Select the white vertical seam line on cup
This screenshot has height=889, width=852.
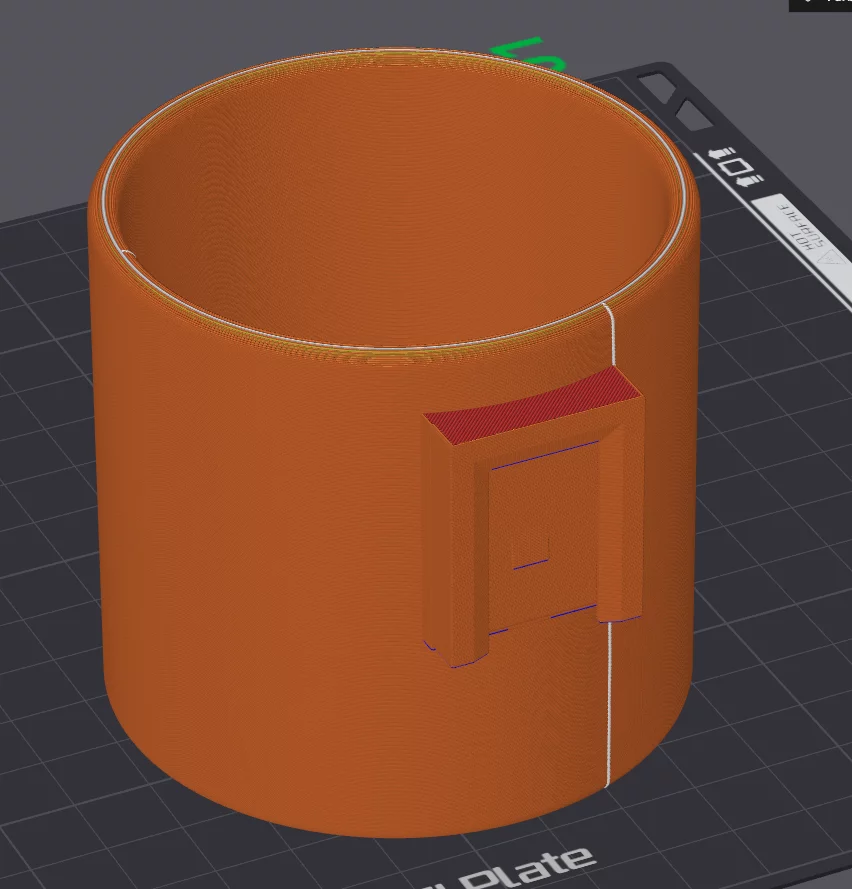(x=608, y=700)
